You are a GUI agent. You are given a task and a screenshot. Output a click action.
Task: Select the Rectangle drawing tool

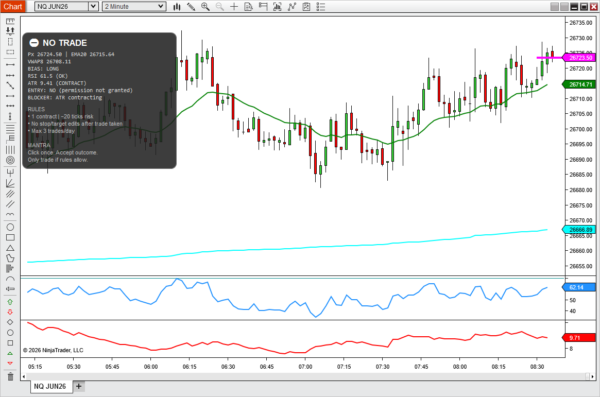click(x=10, y=238)
